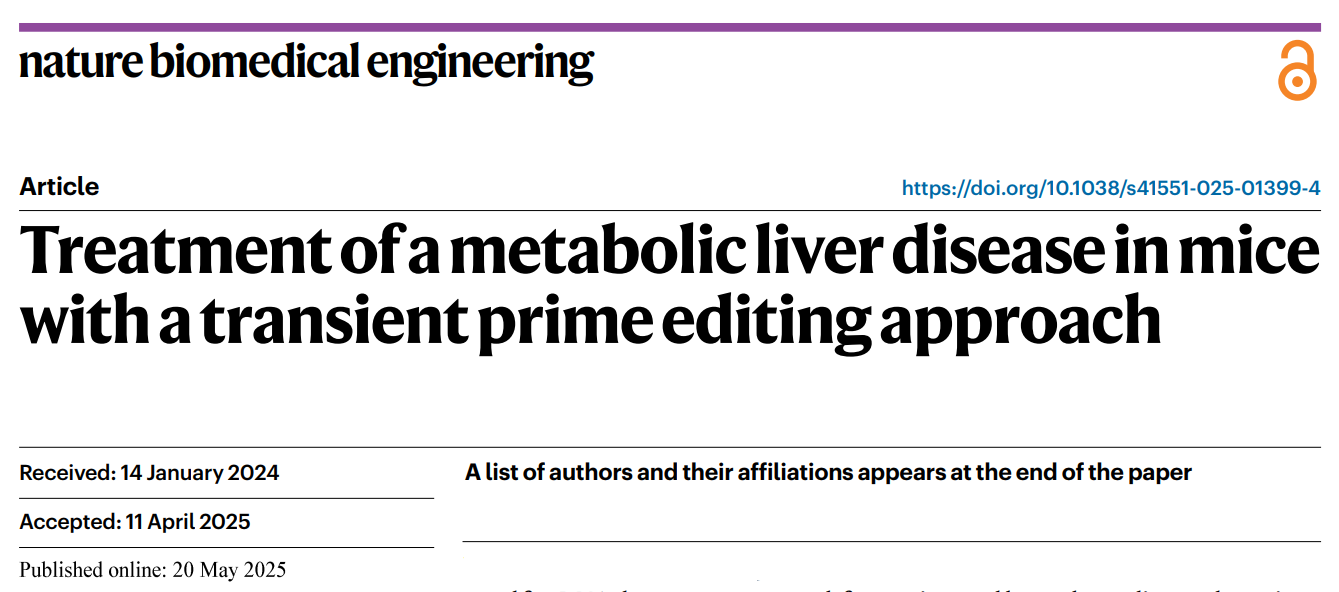The image size is (1339, 592).
Task: Click the purple header bar at top
Action: coord(670,27)
